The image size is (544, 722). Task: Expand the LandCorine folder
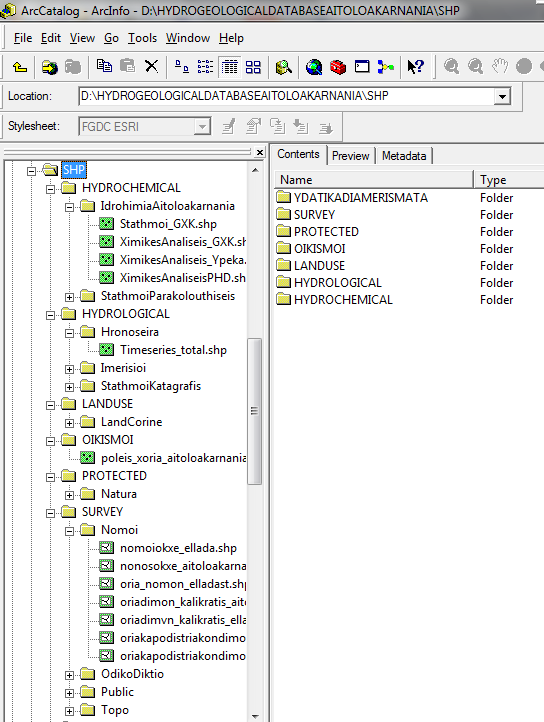pyautogui.click(x=69, y=423)
